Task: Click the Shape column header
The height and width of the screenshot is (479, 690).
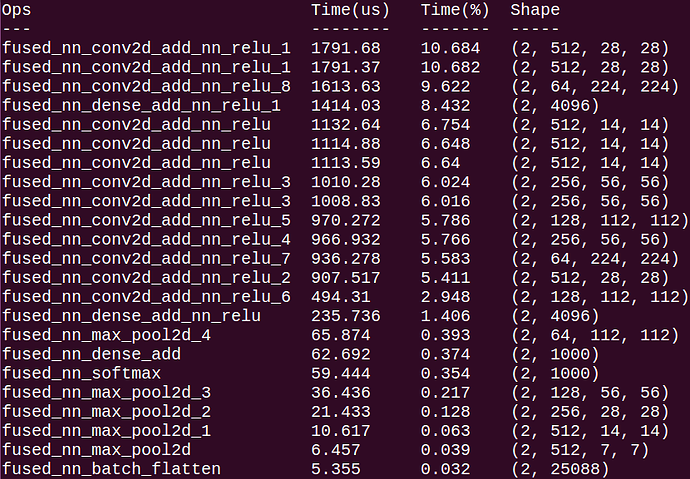Action: pos(535,10)
